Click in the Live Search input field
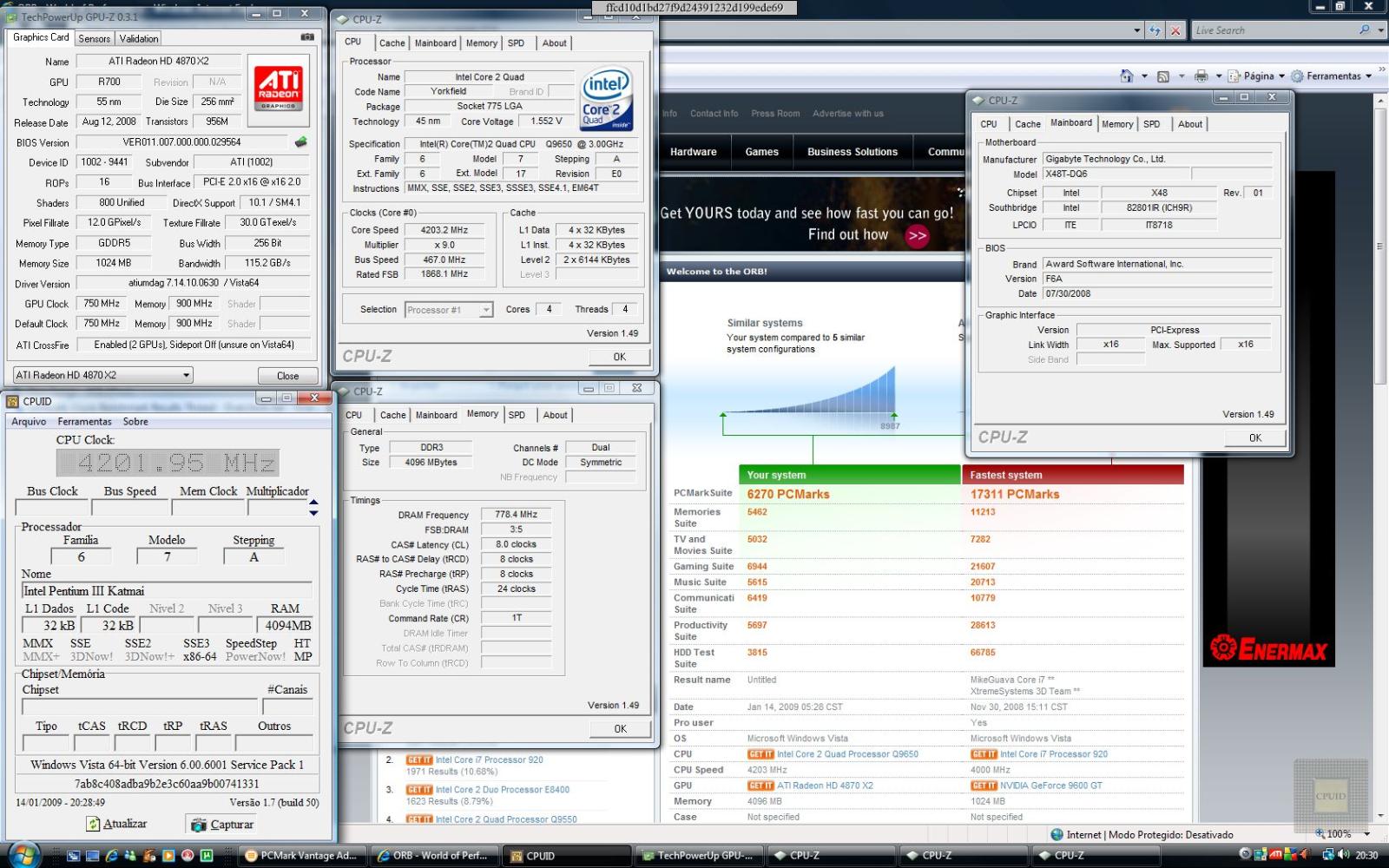This screenshot has height=868, width=1389. [1273, 30]
